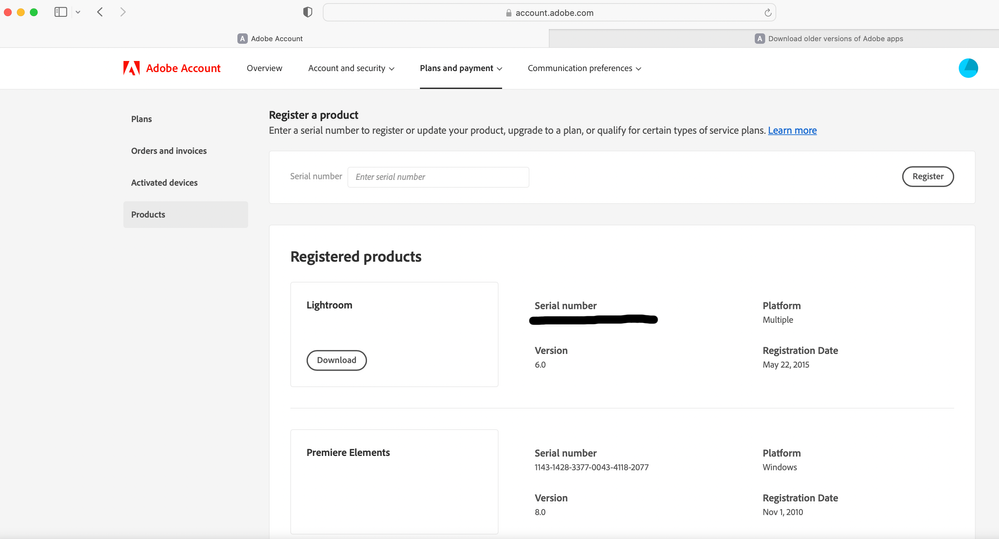Switch to the Adobe Account tab
999x539 pixels.
point(274,38)
